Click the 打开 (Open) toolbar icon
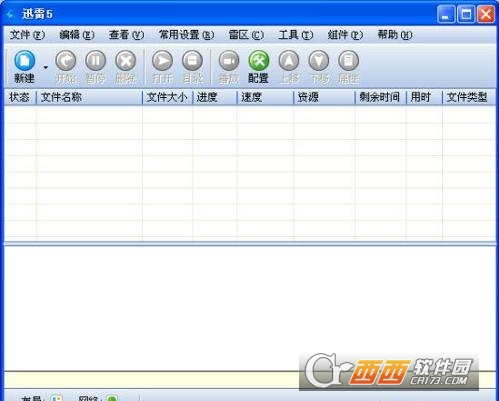 pos(162,61)
